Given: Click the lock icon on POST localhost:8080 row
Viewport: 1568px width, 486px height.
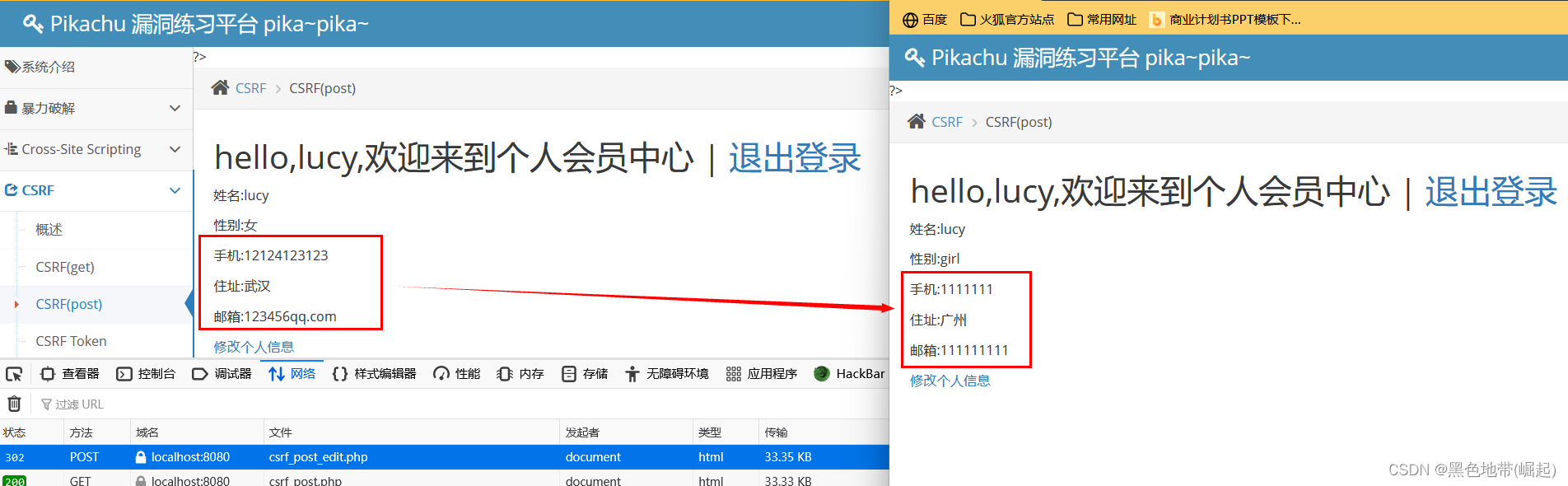Looking at the screenshot, I should click(x=141, y=457).
